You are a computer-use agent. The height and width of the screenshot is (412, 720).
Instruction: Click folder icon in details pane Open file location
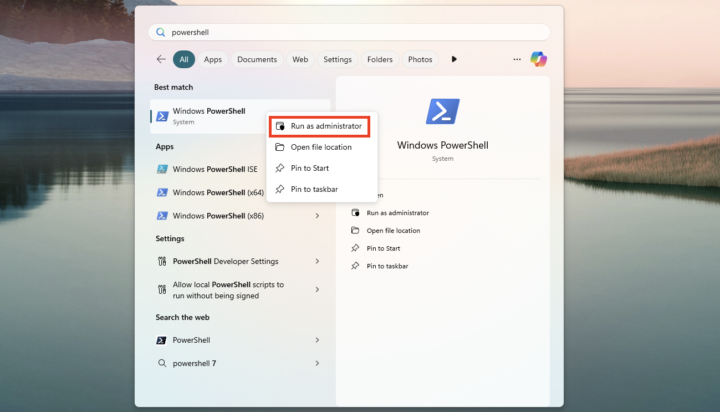(x=355, y=230)
